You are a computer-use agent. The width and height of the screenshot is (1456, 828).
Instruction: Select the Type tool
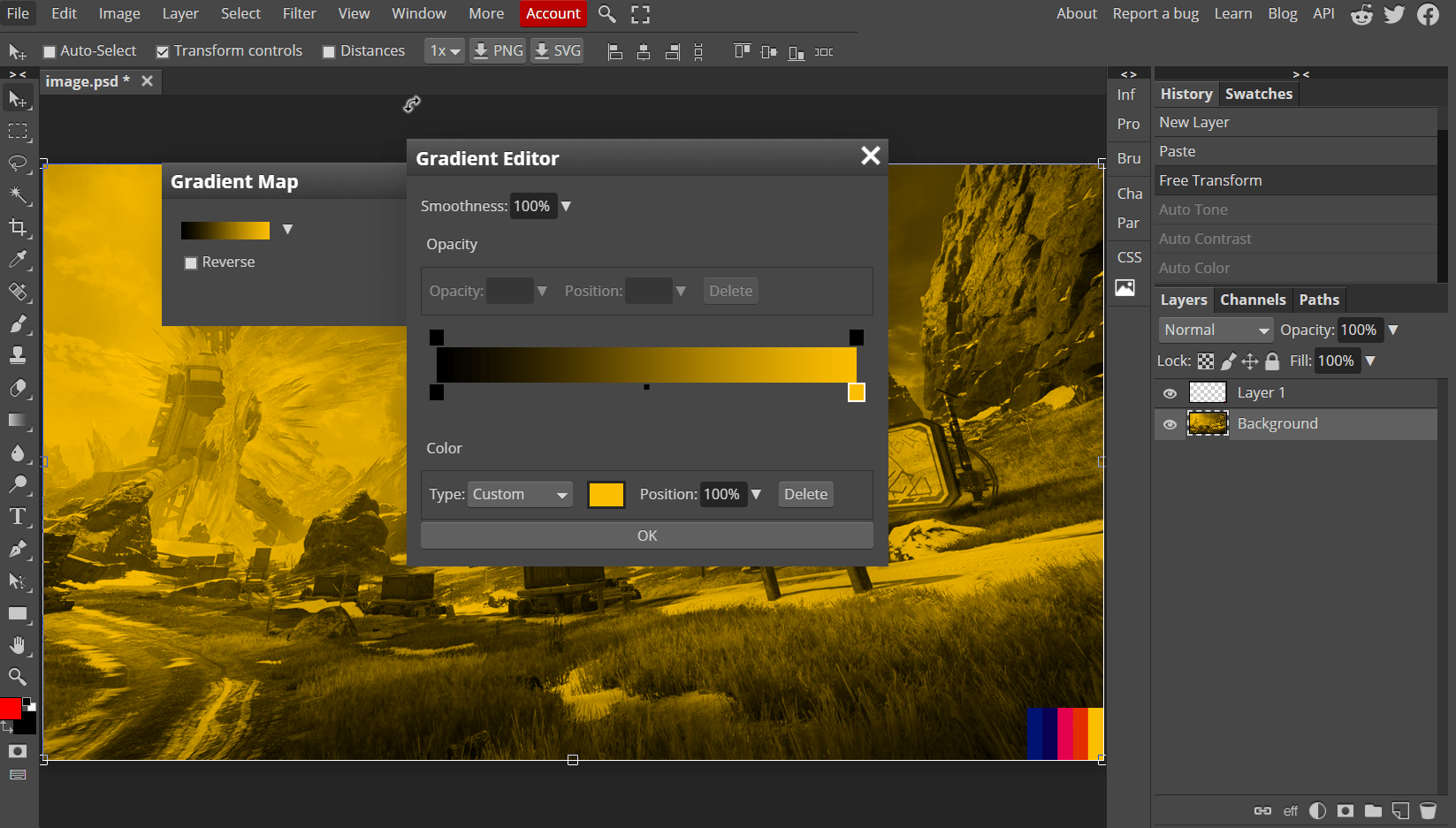coord(19,516)
